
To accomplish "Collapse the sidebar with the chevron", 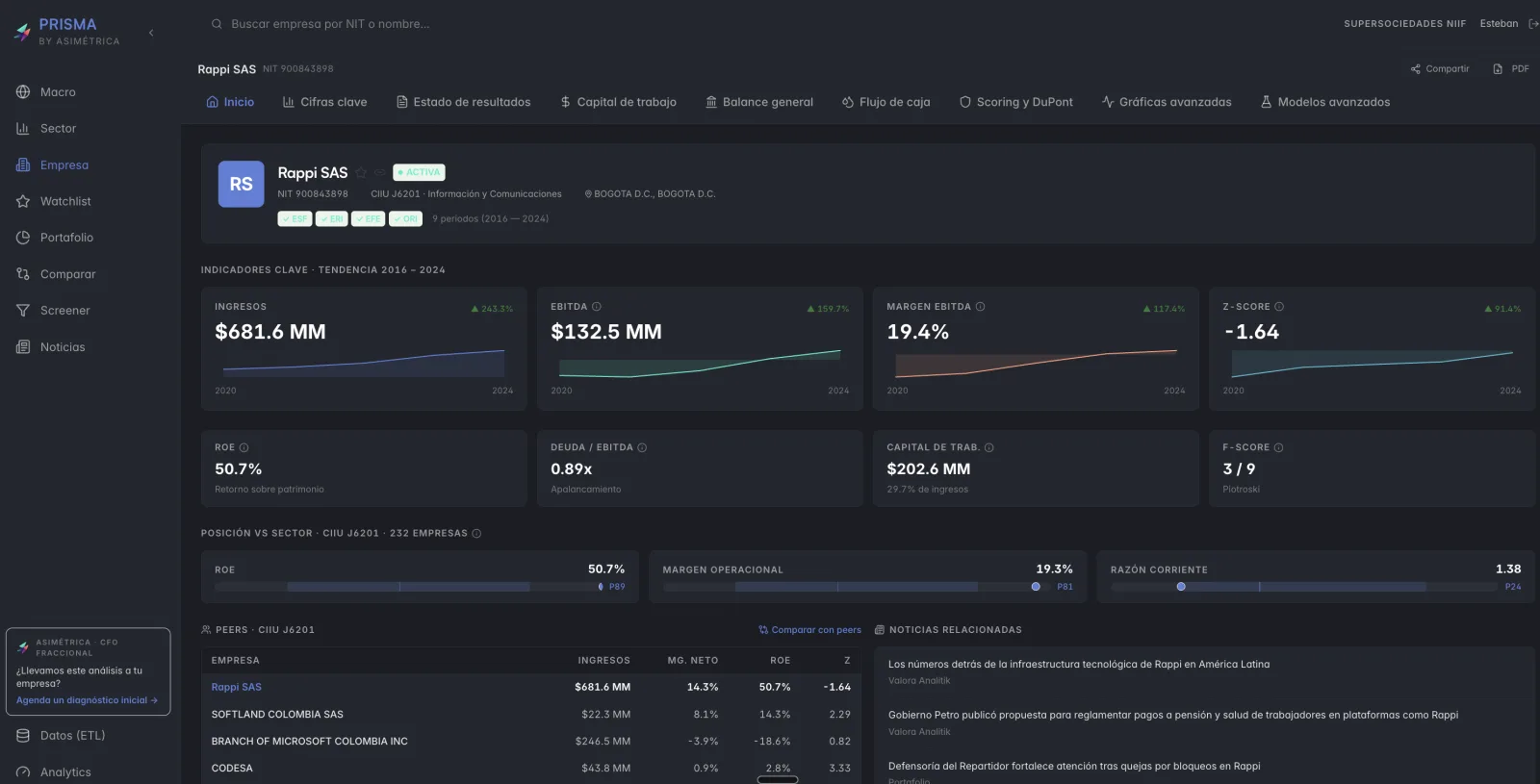I will [x=151, y=33].
